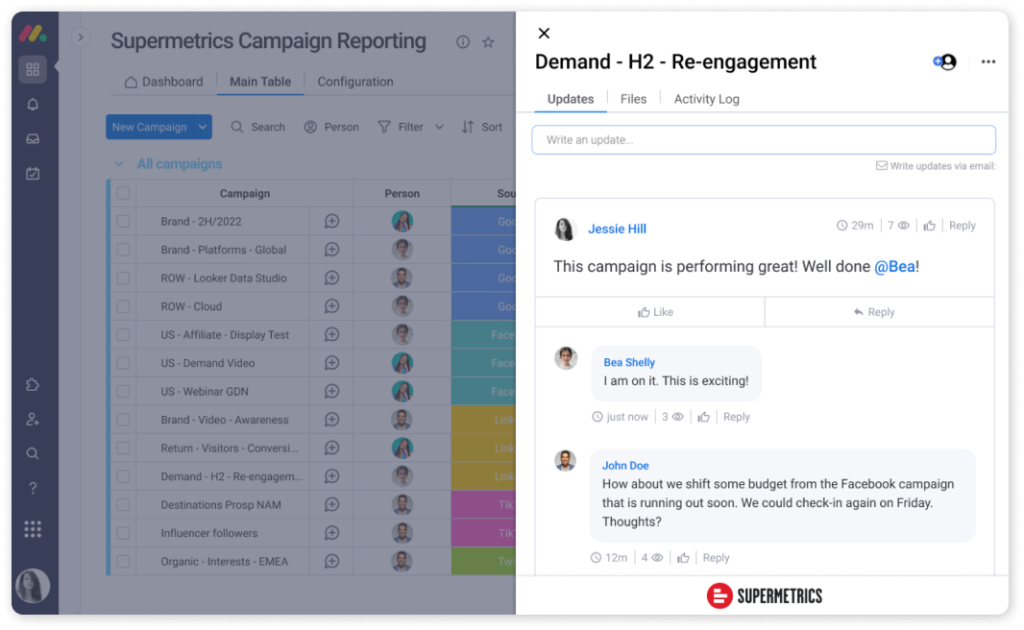Viewport: 1024px width, 630px height.
Task: Click the wide Reply button under Jessie's update
Action: 880,312
